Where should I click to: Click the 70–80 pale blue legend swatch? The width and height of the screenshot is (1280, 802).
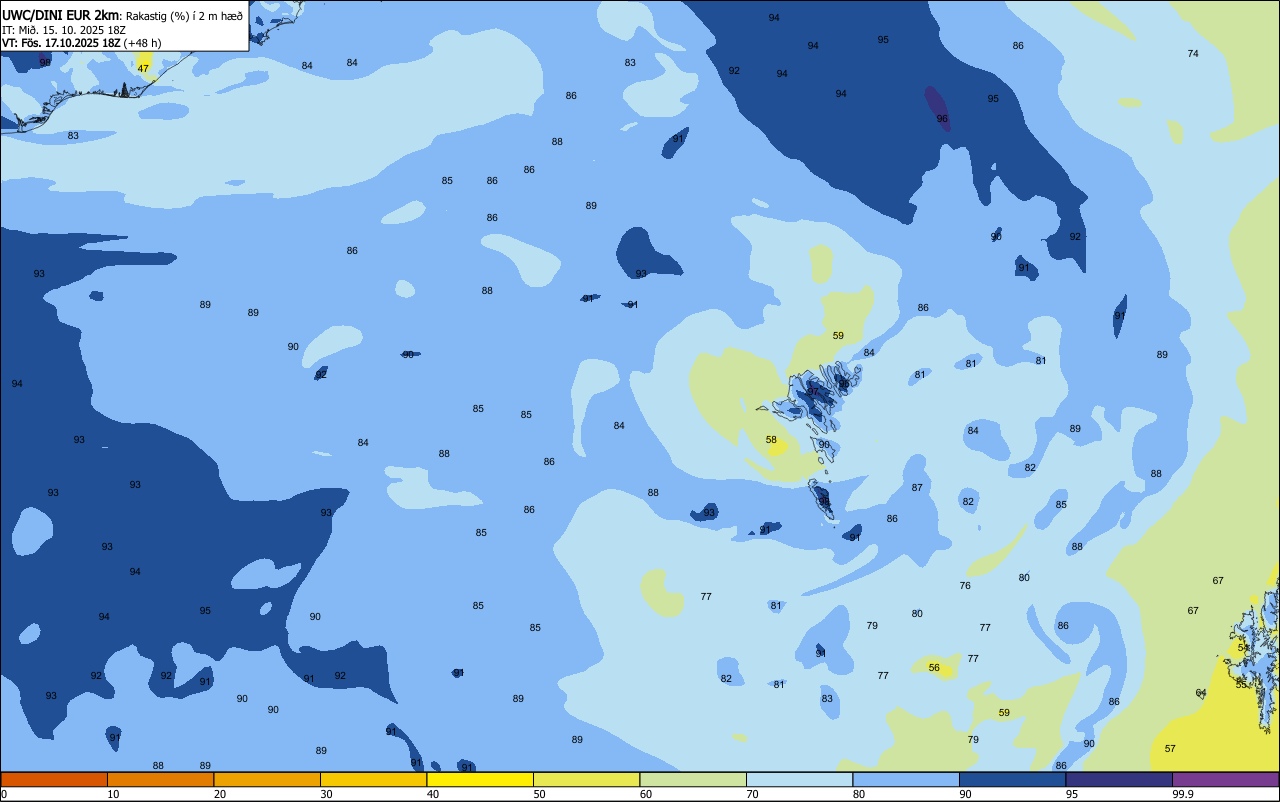coord(799,779)
